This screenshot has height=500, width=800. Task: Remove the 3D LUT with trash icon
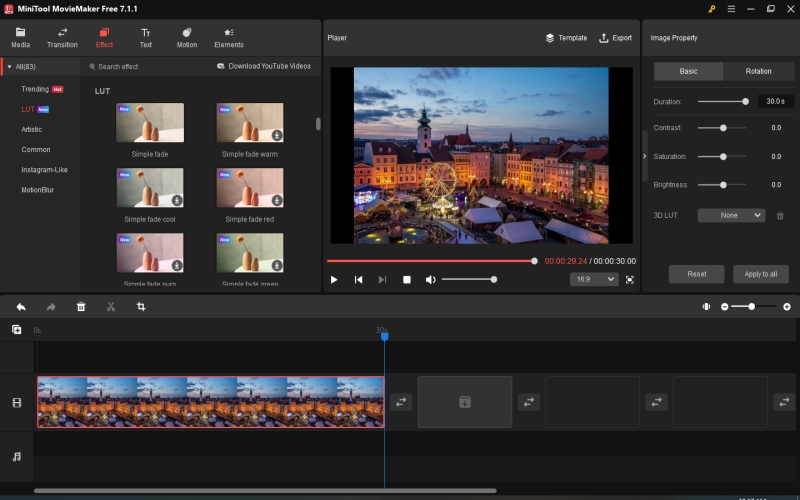click(x=780, y=215)
